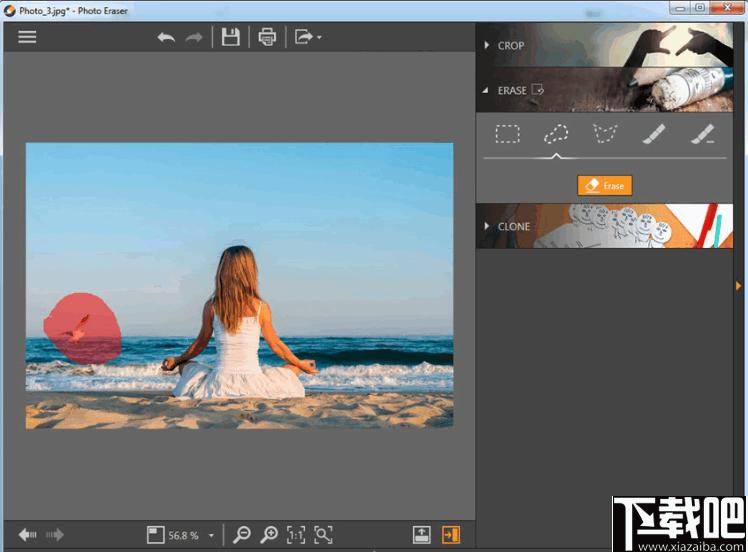Image resolution: width=748 pixels, height=552 pixels.
Task: Select the polygonal lasso tool
Action: tap(605, 134)
